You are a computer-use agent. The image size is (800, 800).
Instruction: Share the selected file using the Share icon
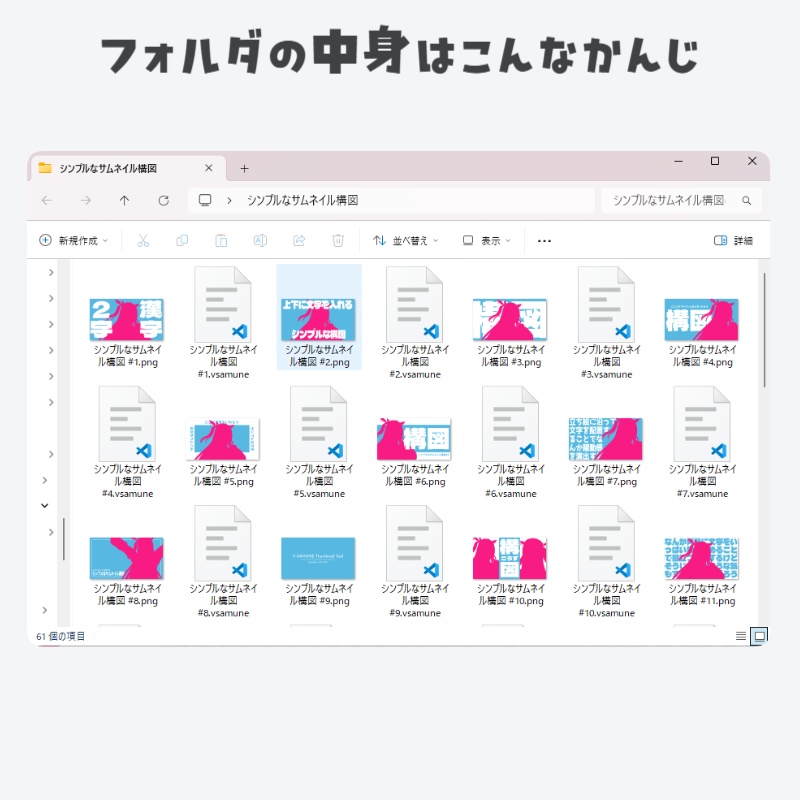click(298, 240)
